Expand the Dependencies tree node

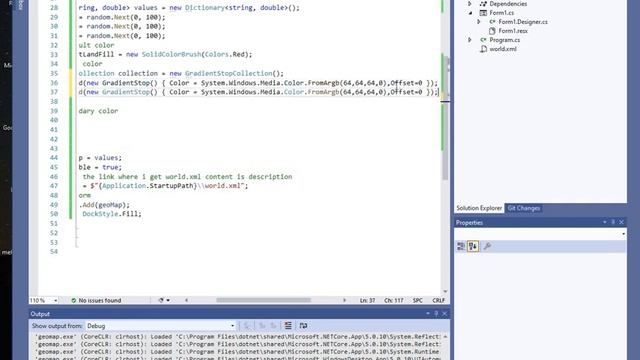click(470, 4)
